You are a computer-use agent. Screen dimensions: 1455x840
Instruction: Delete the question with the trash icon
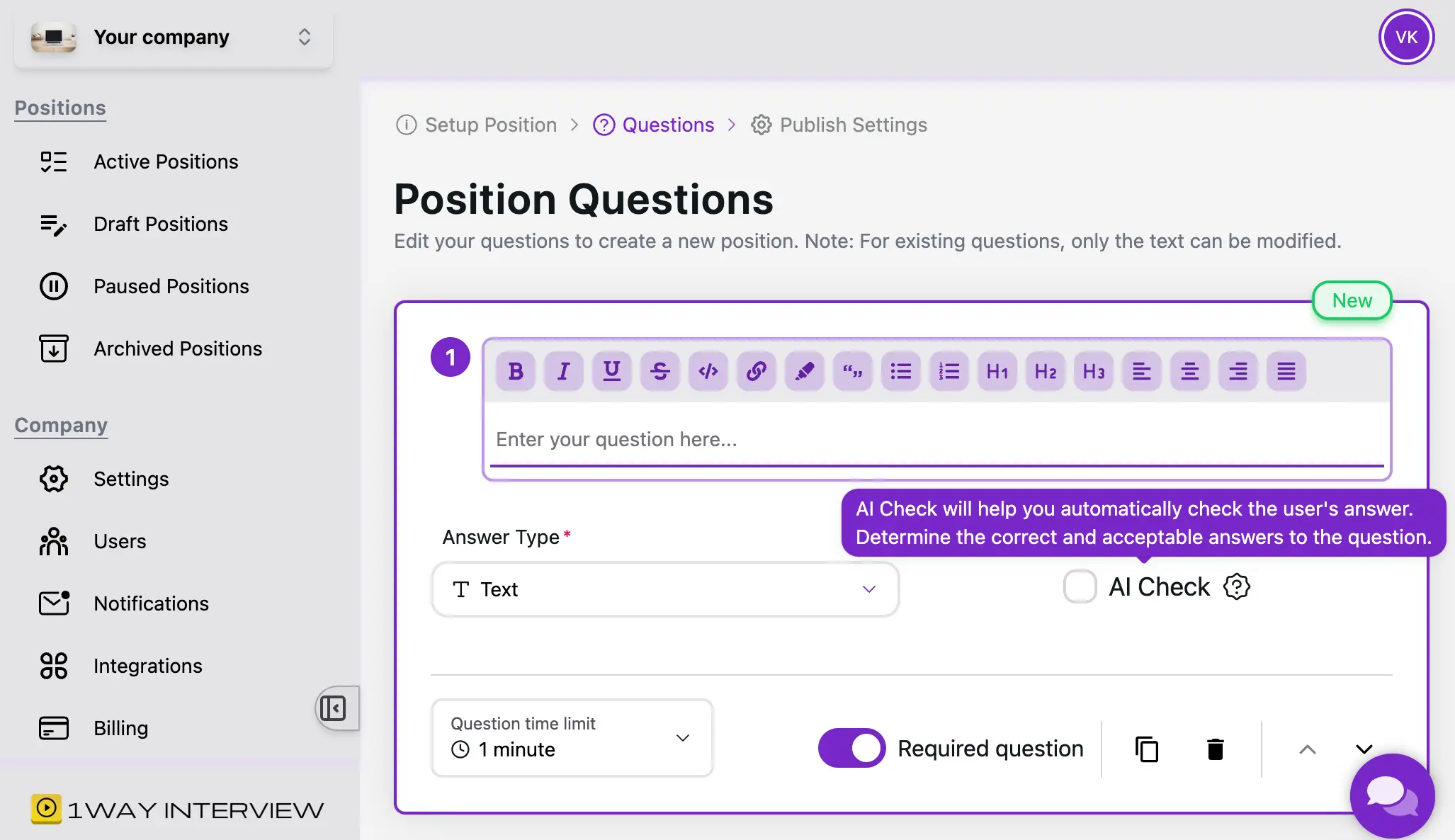pyautogui.click(x=1216, y=749)
